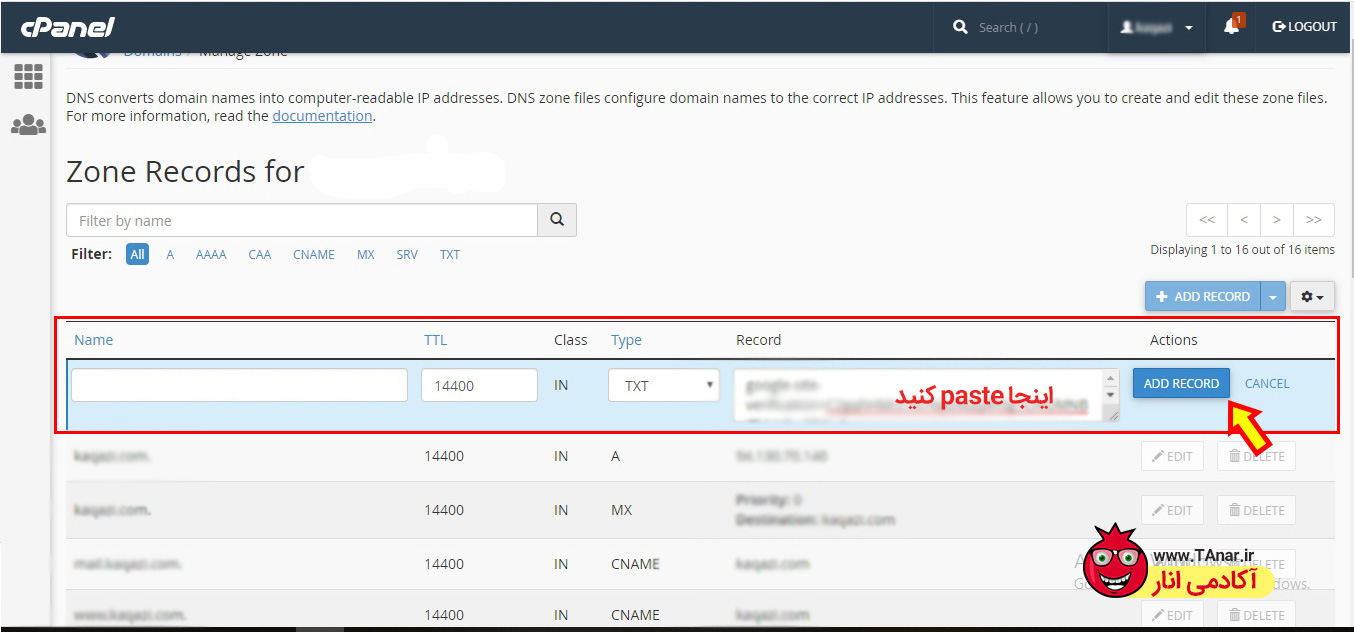Click the magnifier search button beside filter

[x=557, y=220]
